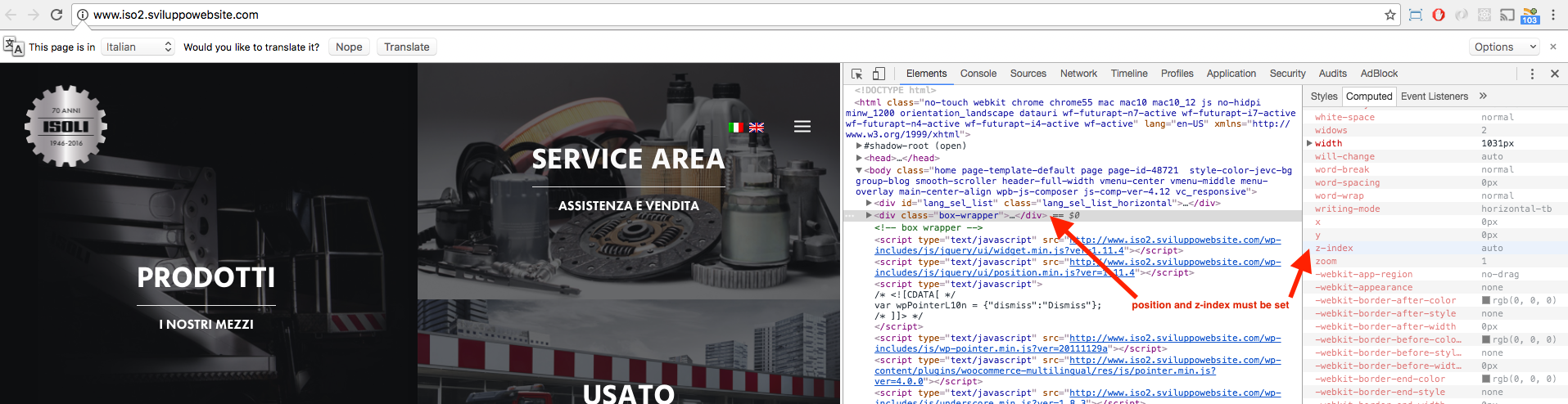Image resolution: width=1568 pixels, height=404 pixels.
Task: Open the Audits tab
Action: pos(1332,74)
